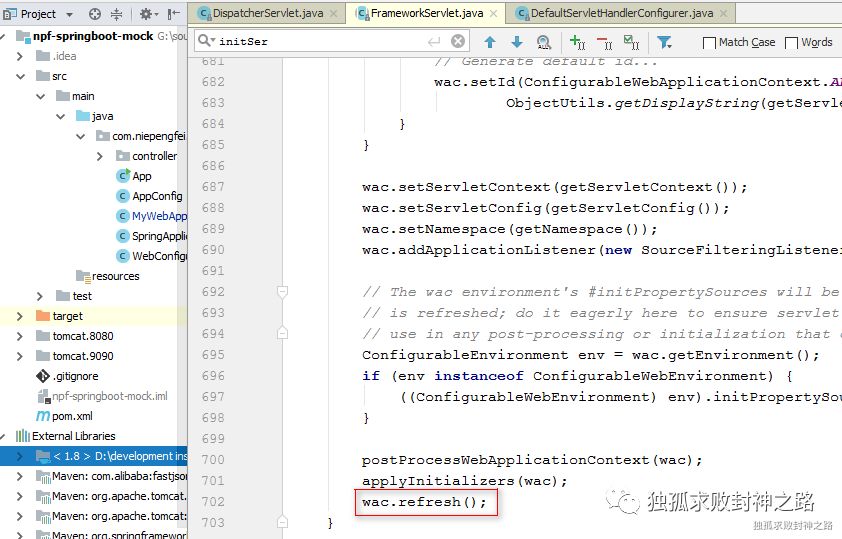Enable the Words checkbox
842x539 pixels.
pos(791,43)
